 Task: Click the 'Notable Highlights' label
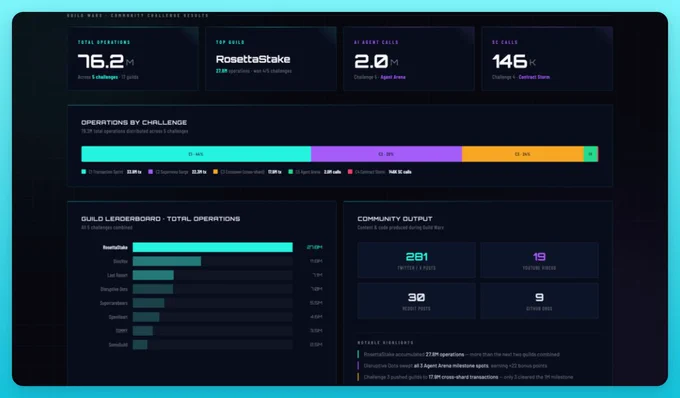[386, 343]
